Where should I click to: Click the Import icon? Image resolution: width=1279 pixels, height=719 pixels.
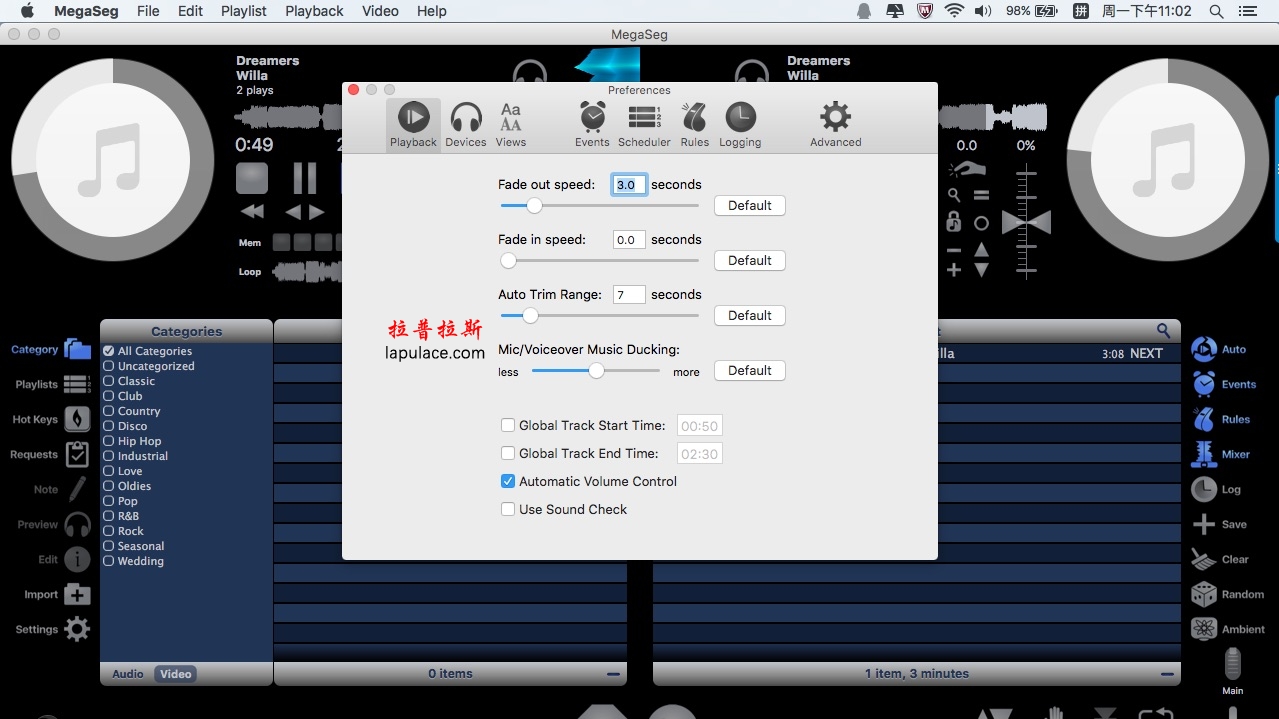(77, 594)
